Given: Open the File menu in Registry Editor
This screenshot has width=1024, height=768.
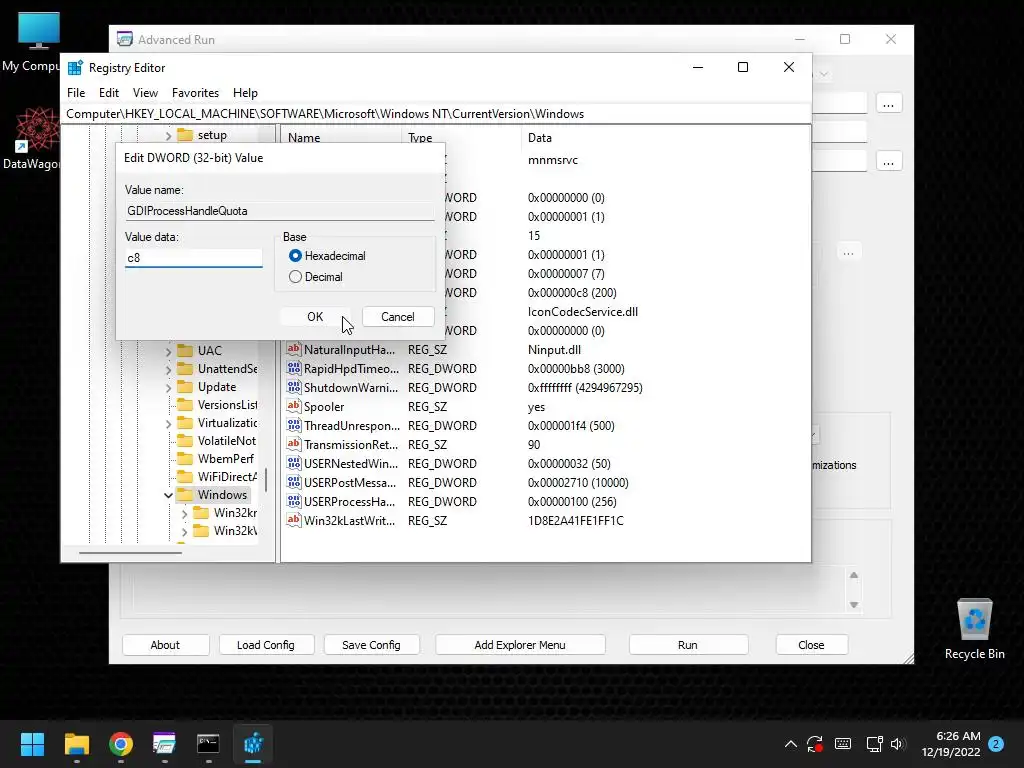Looking at the screenshot, I should [76, 93].
